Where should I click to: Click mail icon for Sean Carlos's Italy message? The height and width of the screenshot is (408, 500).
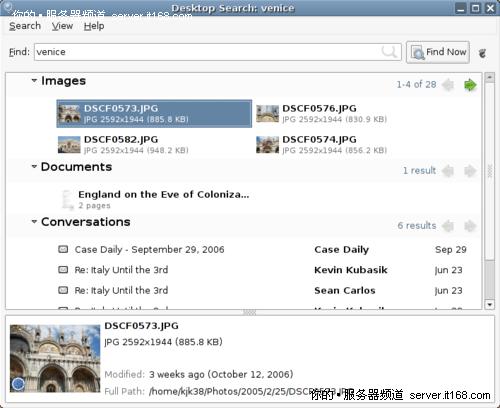click(x=63, y=290)
